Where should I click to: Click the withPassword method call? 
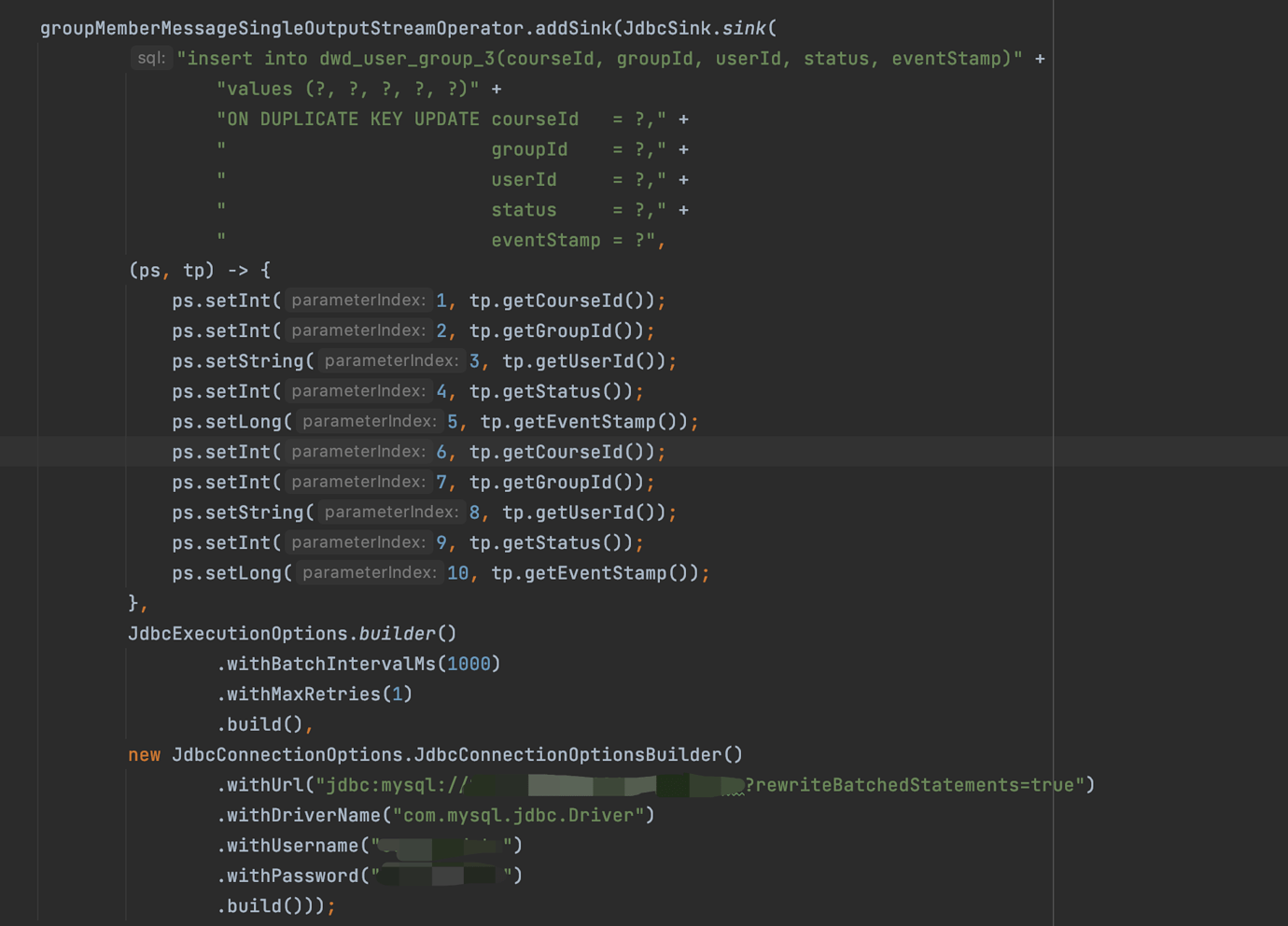(293, 876)
